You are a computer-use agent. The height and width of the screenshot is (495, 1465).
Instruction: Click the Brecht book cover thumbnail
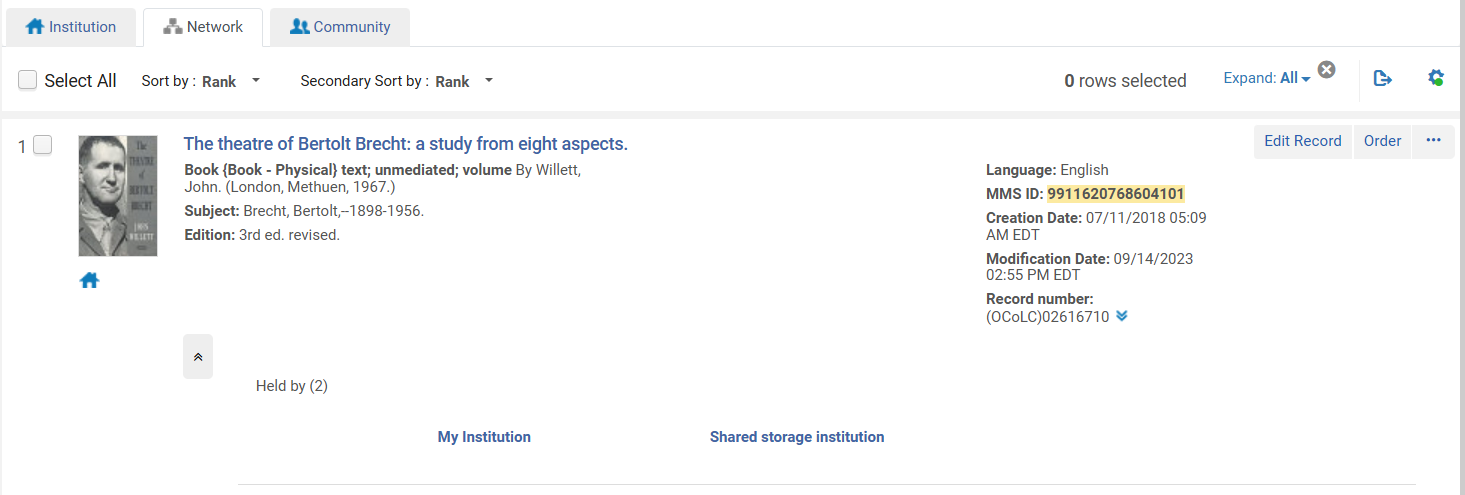tap(118, 196)
